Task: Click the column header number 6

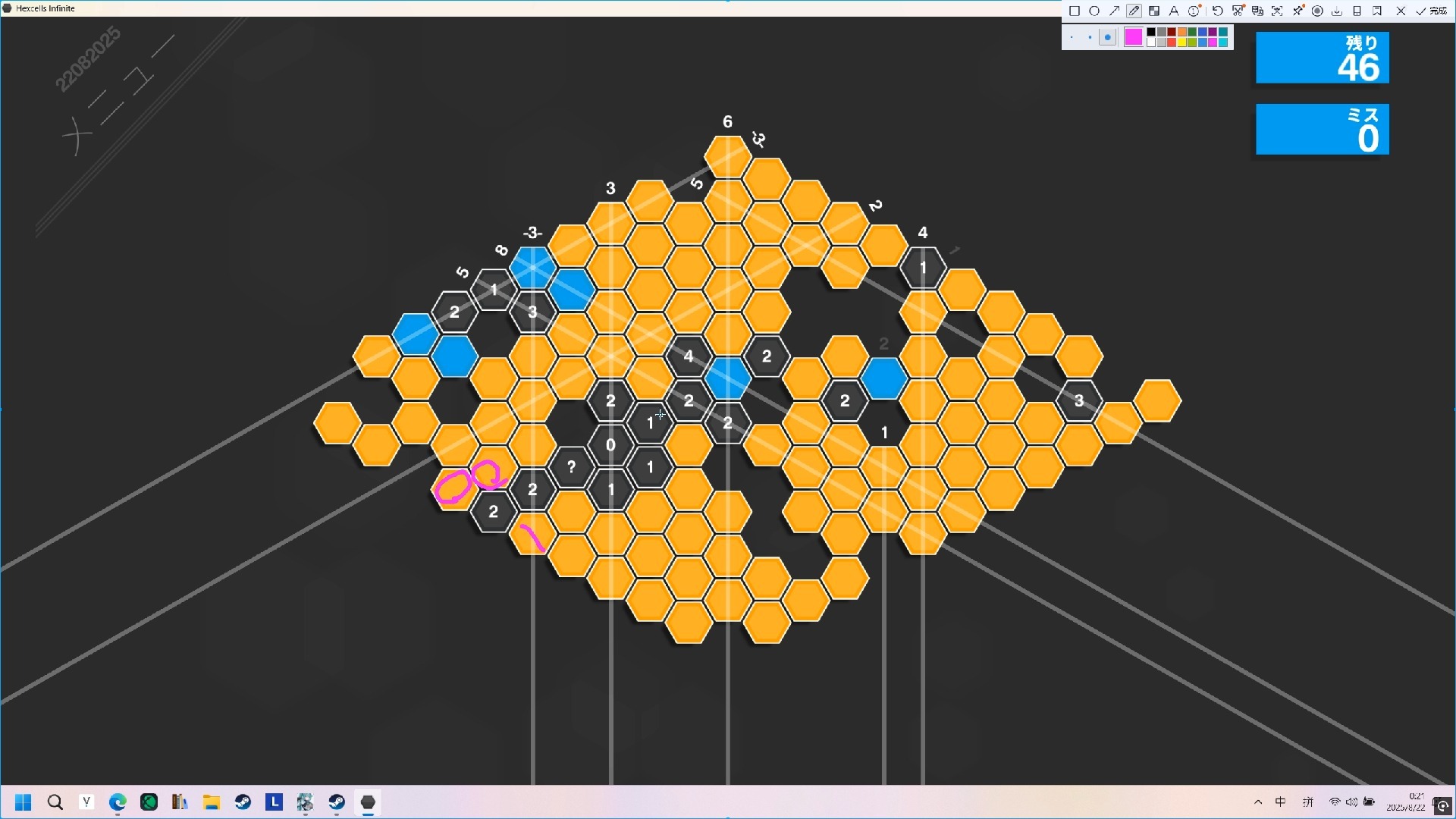Action: pos(727,121)
